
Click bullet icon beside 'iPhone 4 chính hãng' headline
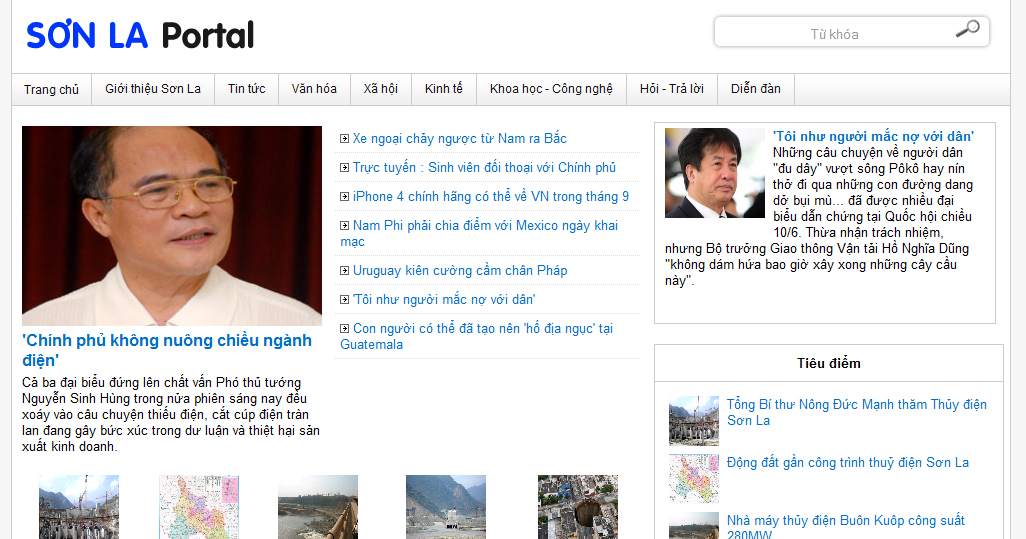[345, 197]
